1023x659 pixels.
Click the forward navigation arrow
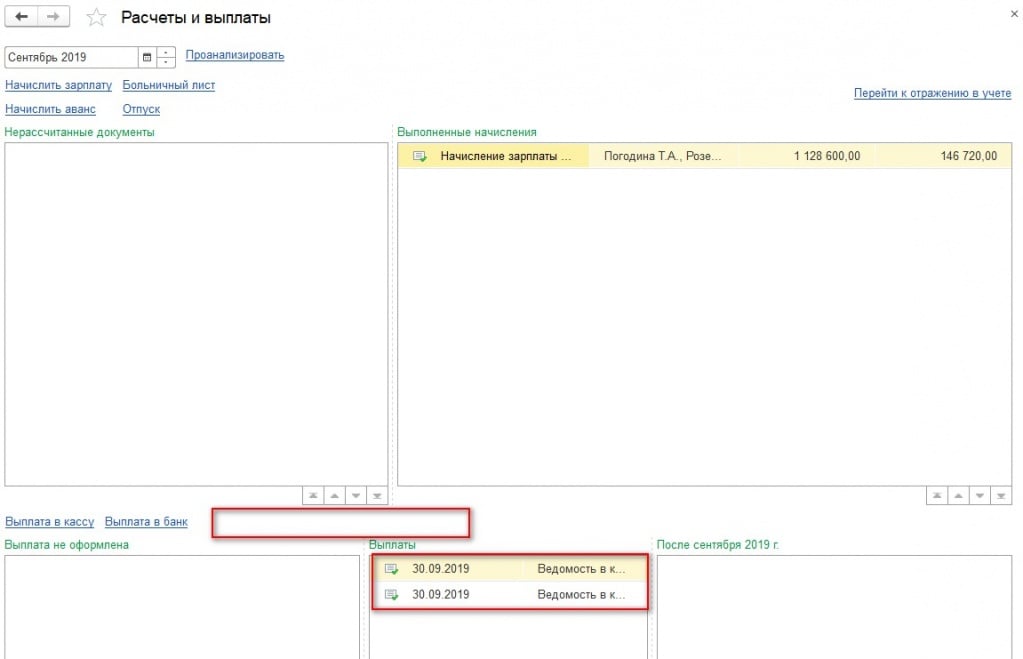[x=54, y=17]
